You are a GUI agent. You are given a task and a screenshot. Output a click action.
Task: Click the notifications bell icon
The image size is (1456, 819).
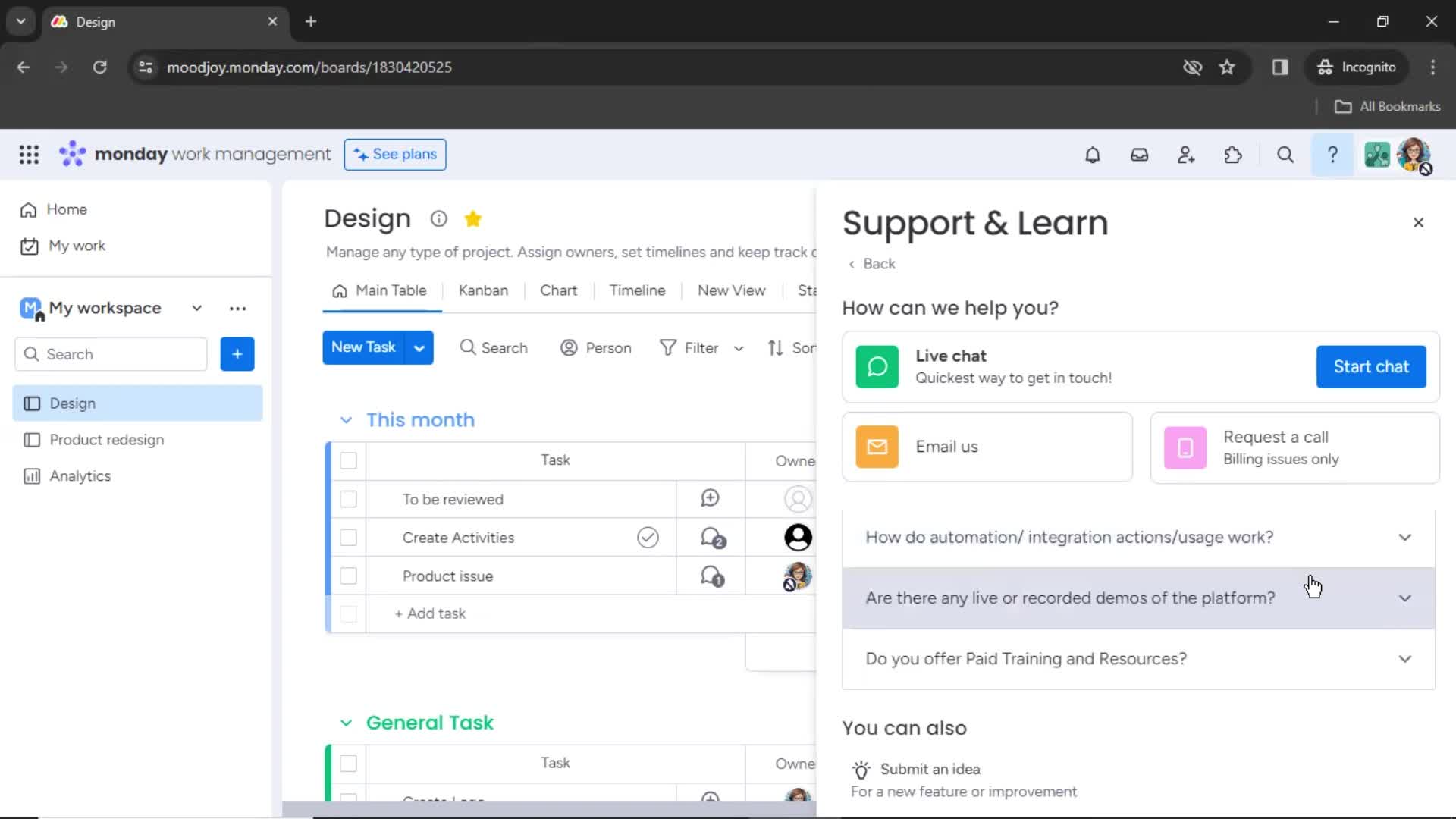click(x=1092, y=154)
